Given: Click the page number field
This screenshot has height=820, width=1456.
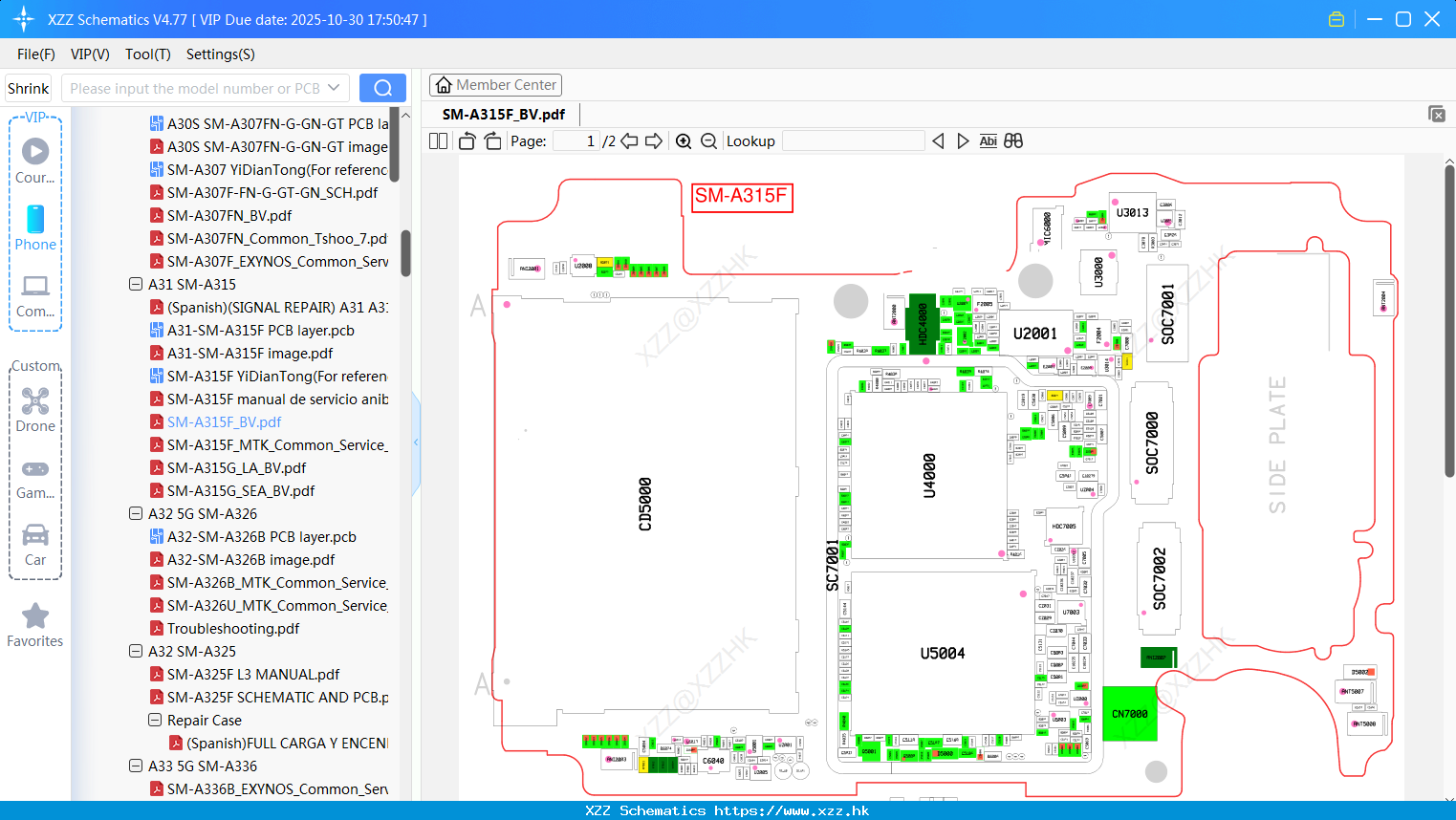Looking at the screenshot, I should tap(576, 141).
